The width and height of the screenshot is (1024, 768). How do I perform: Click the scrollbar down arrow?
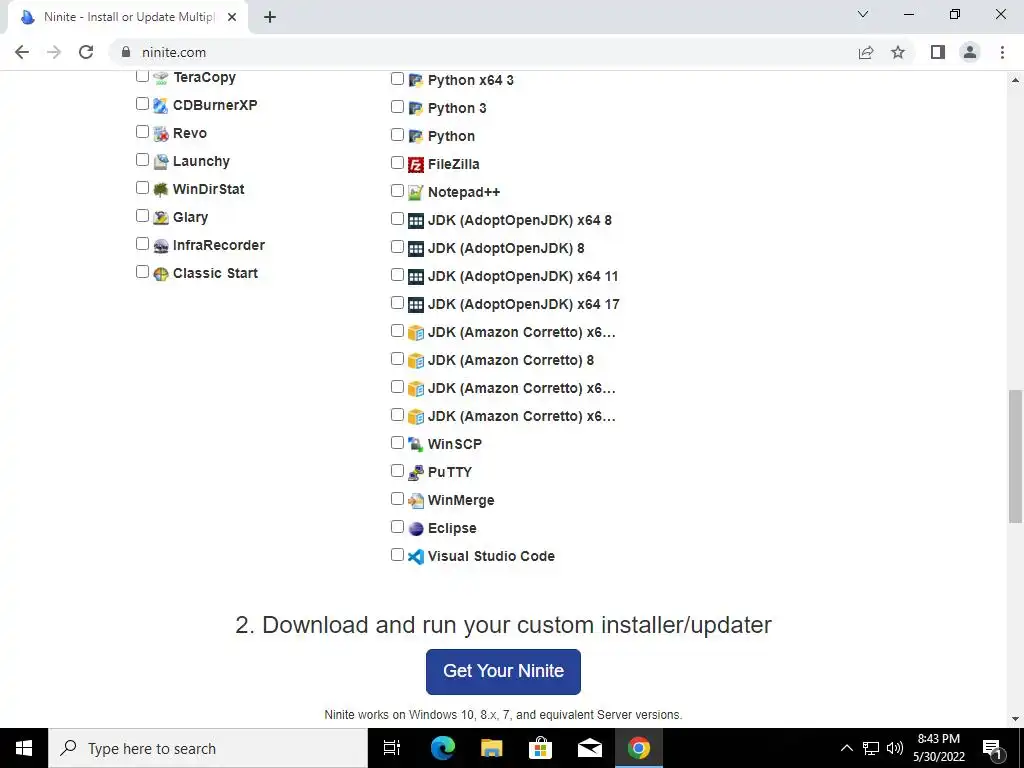1015,719
